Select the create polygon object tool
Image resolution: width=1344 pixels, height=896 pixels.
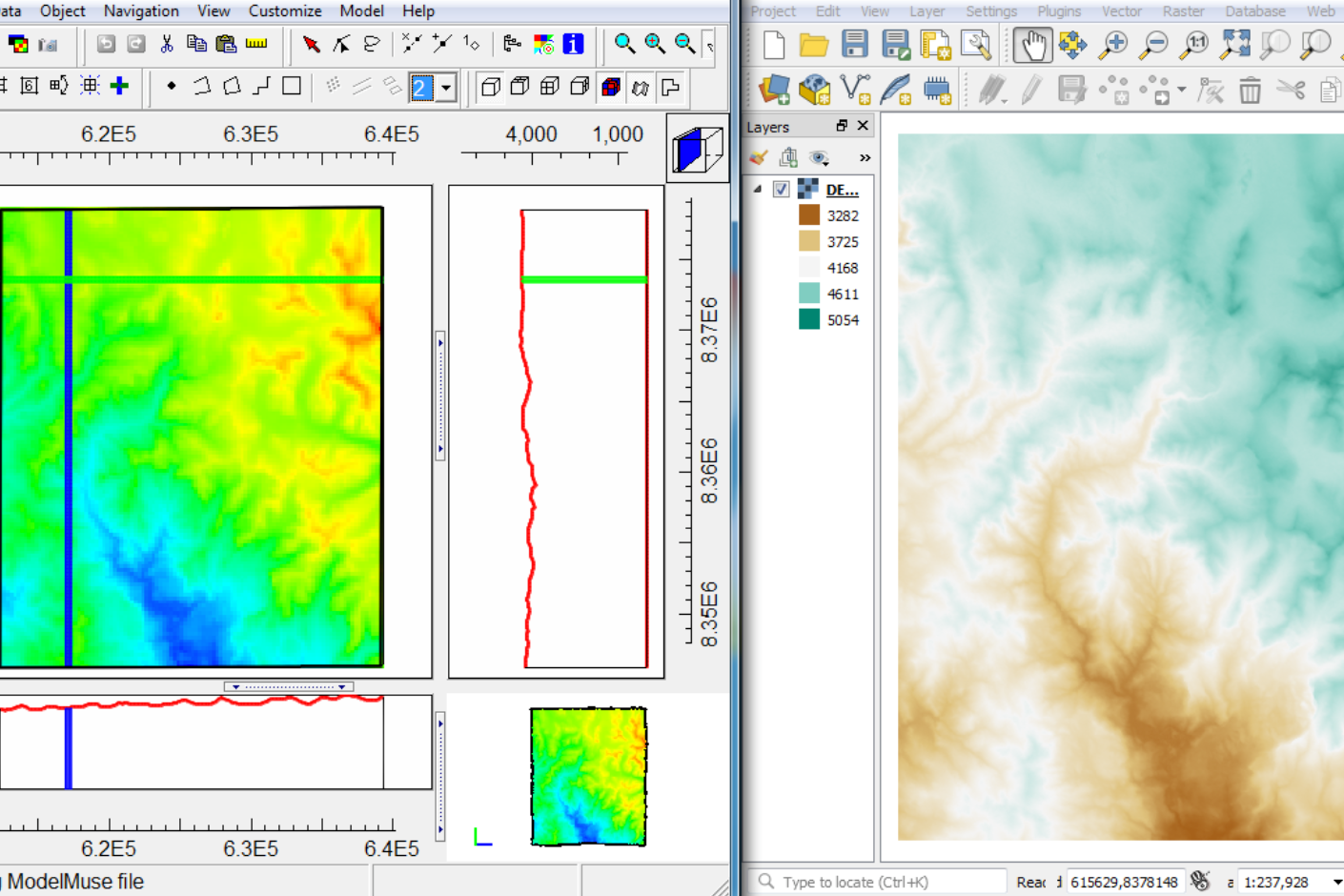point(232,87)
